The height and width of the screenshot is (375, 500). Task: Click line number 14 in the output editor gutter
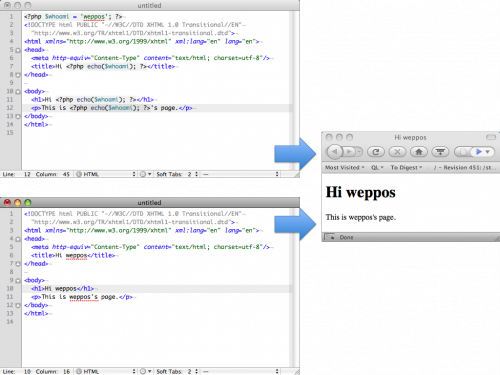click(10, 322)
